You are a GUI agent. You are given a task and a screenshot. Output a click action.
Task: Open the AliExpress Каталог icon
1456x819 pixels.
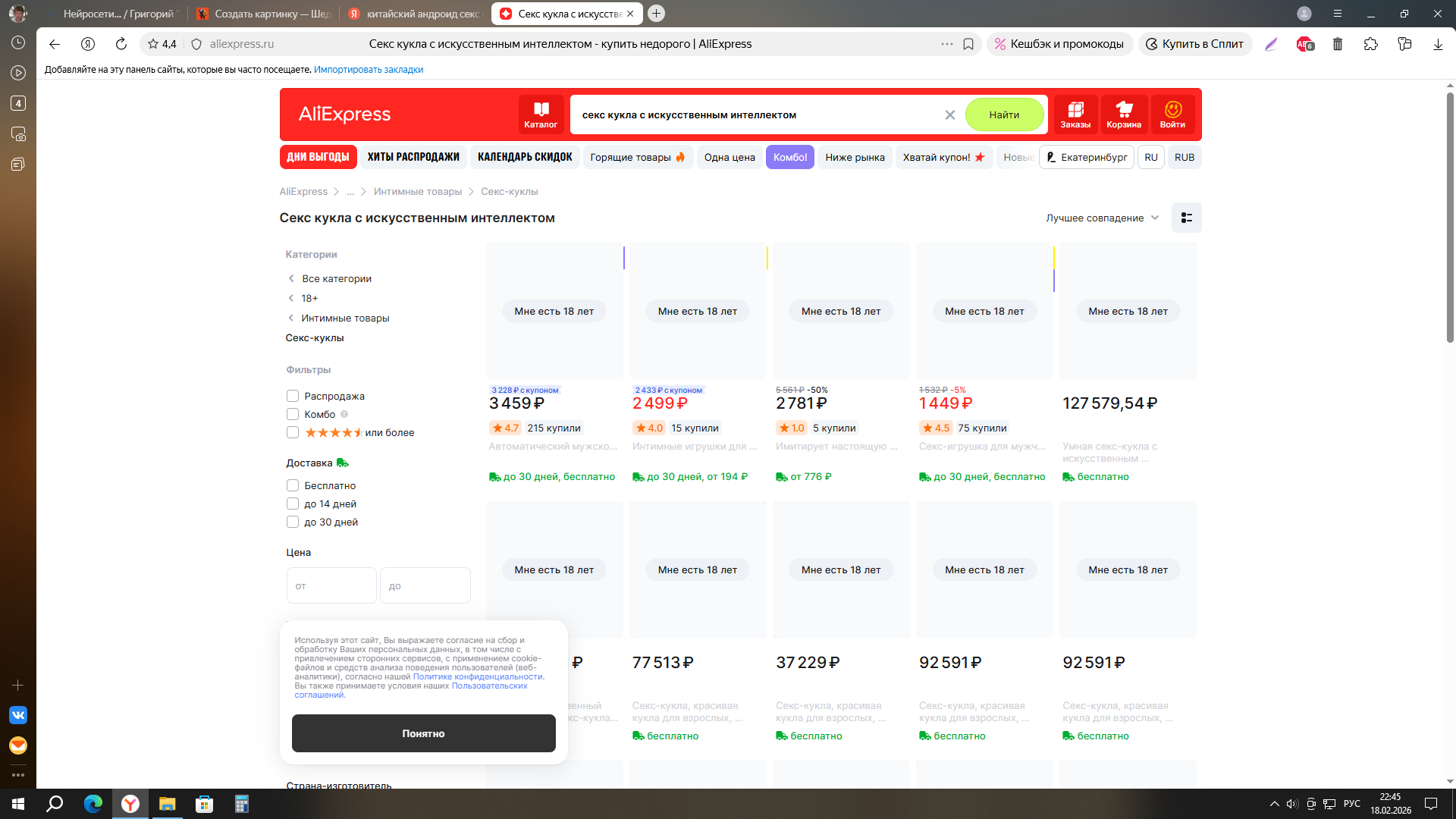(540, 115)
